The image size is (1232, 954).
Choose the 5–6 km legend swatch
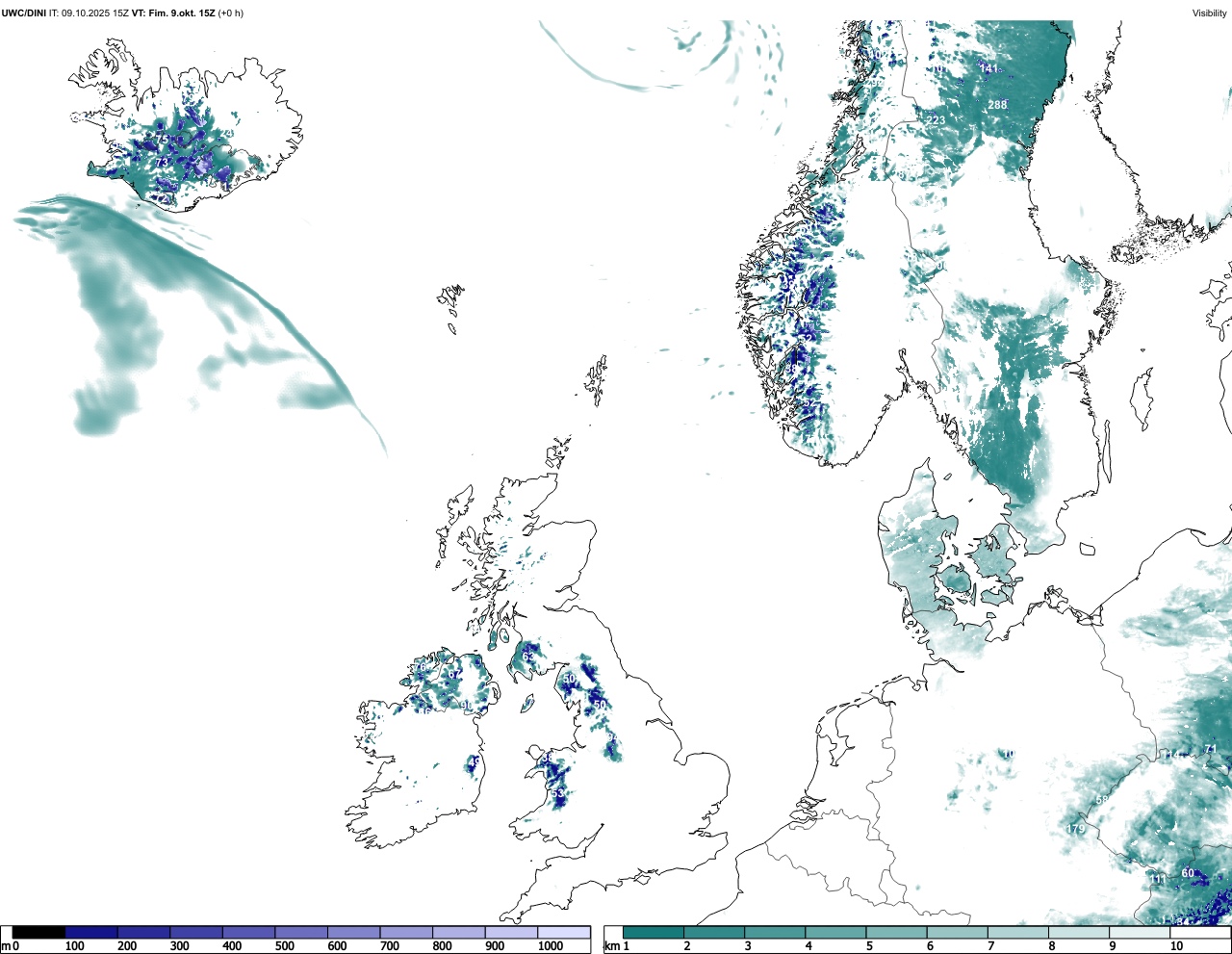(896, 932)
